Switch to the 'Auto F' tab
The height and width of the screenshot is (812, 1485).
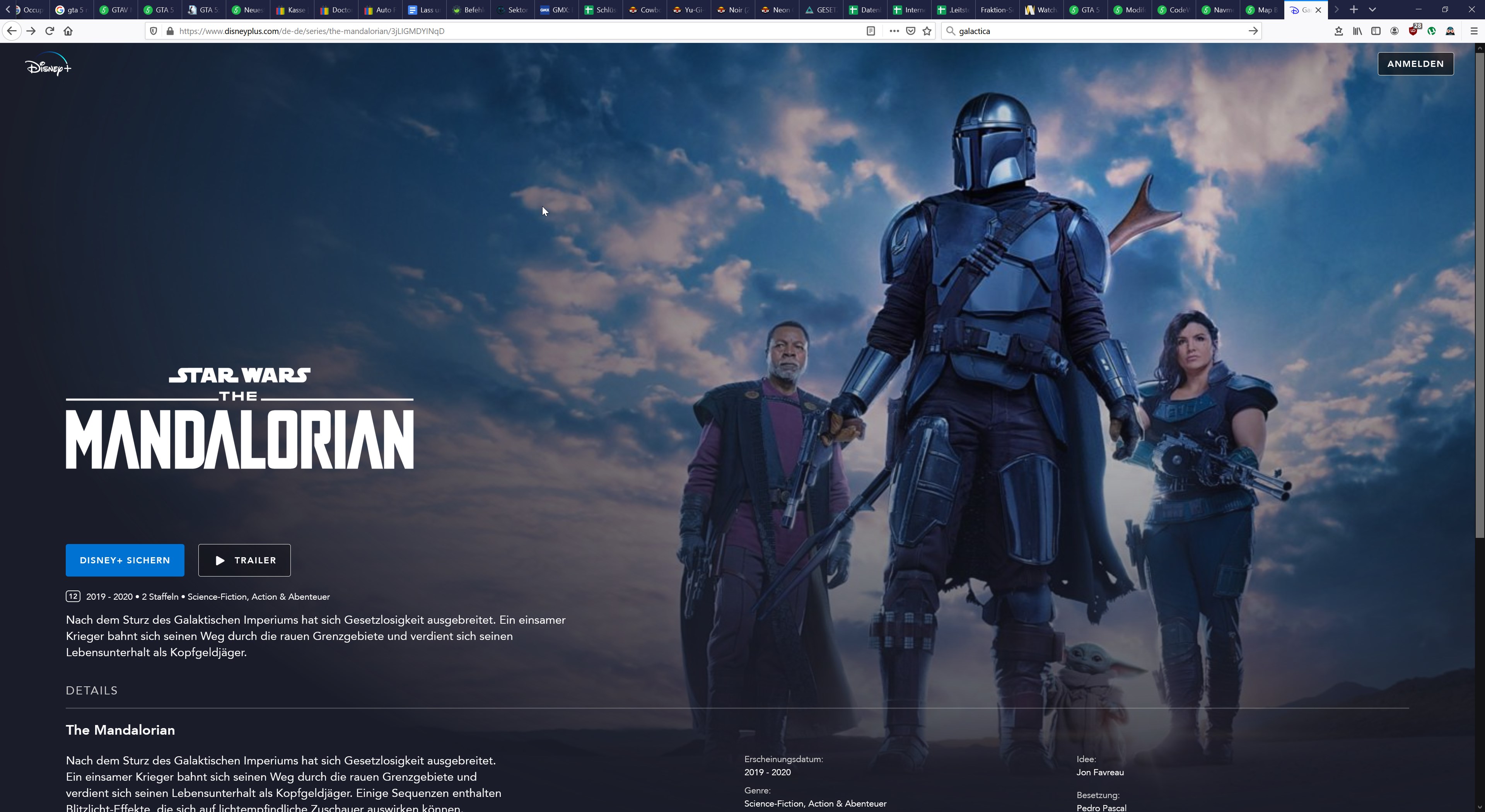(380, 10)
